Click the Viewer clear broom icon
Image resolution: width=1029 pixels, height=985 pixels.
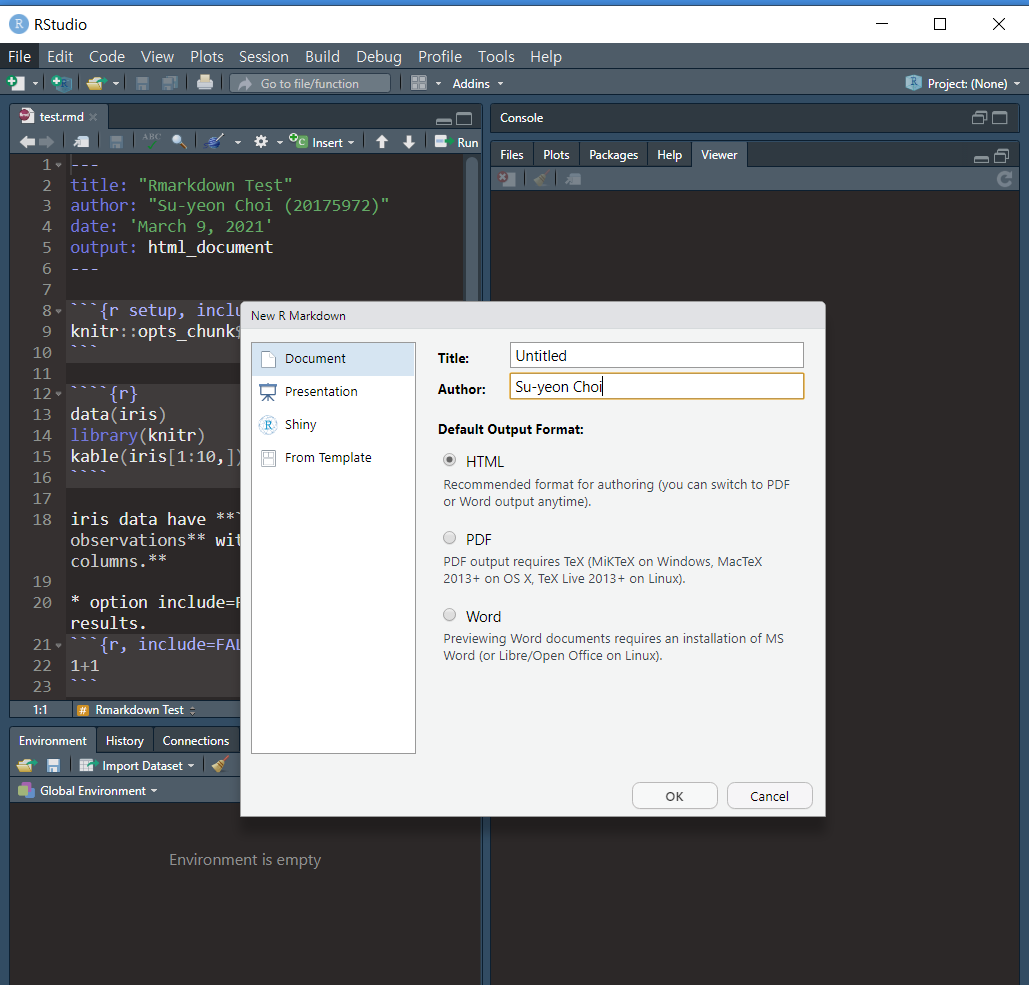[541, 178]
